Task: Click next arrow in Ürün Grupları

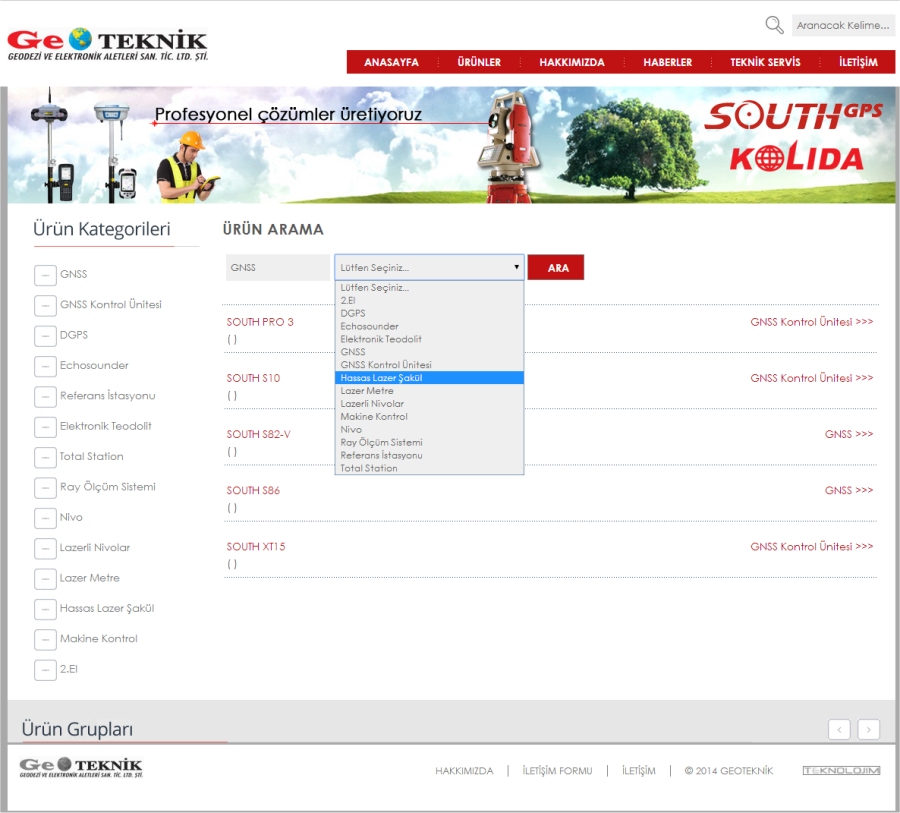Action: 868,729
